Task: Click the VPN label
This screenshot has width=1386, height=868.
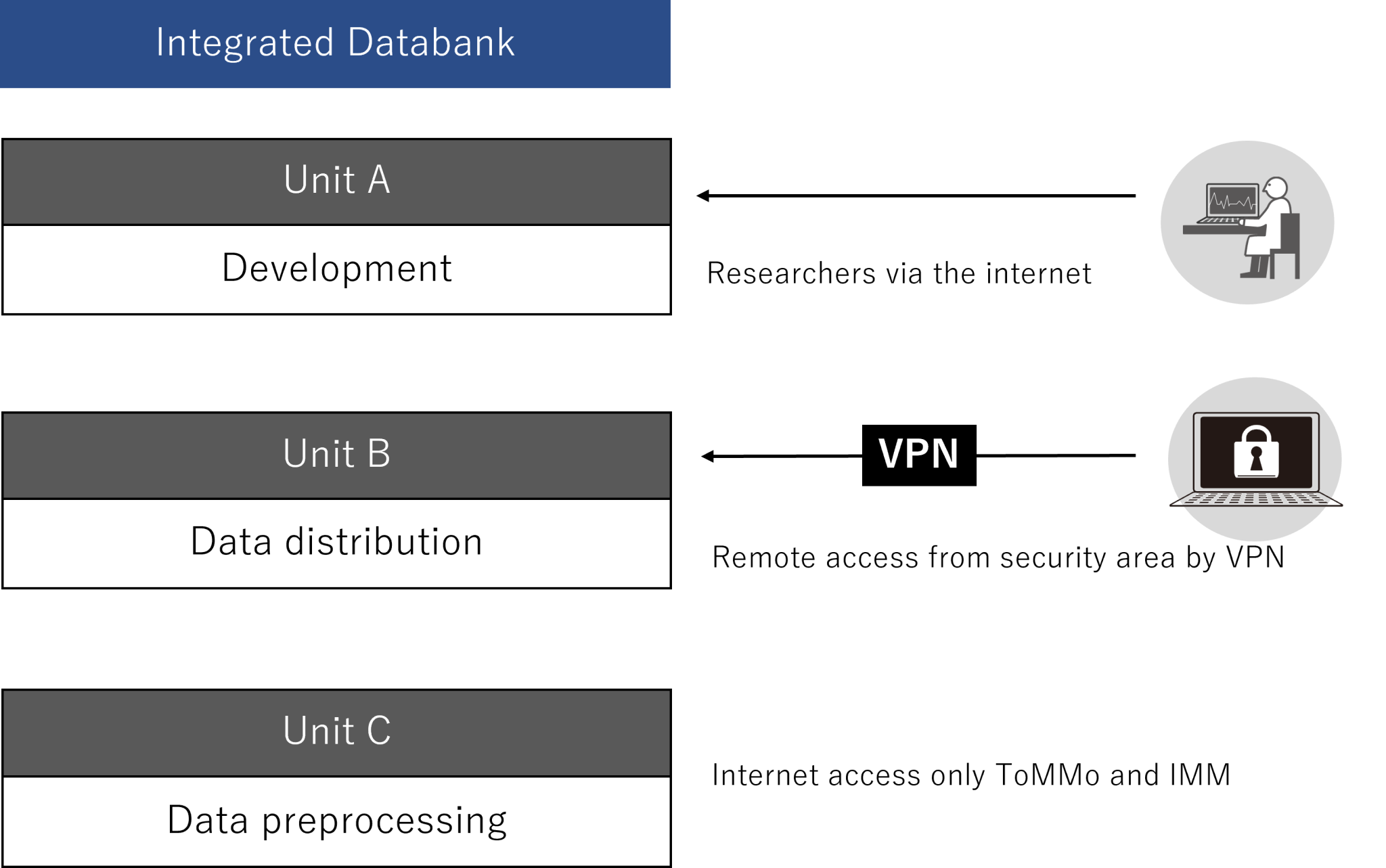Action: pos(918,453)
